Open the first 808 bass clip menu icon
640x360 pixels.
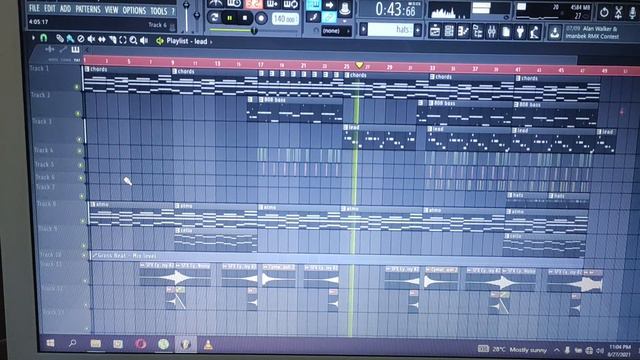pos(262,100)
